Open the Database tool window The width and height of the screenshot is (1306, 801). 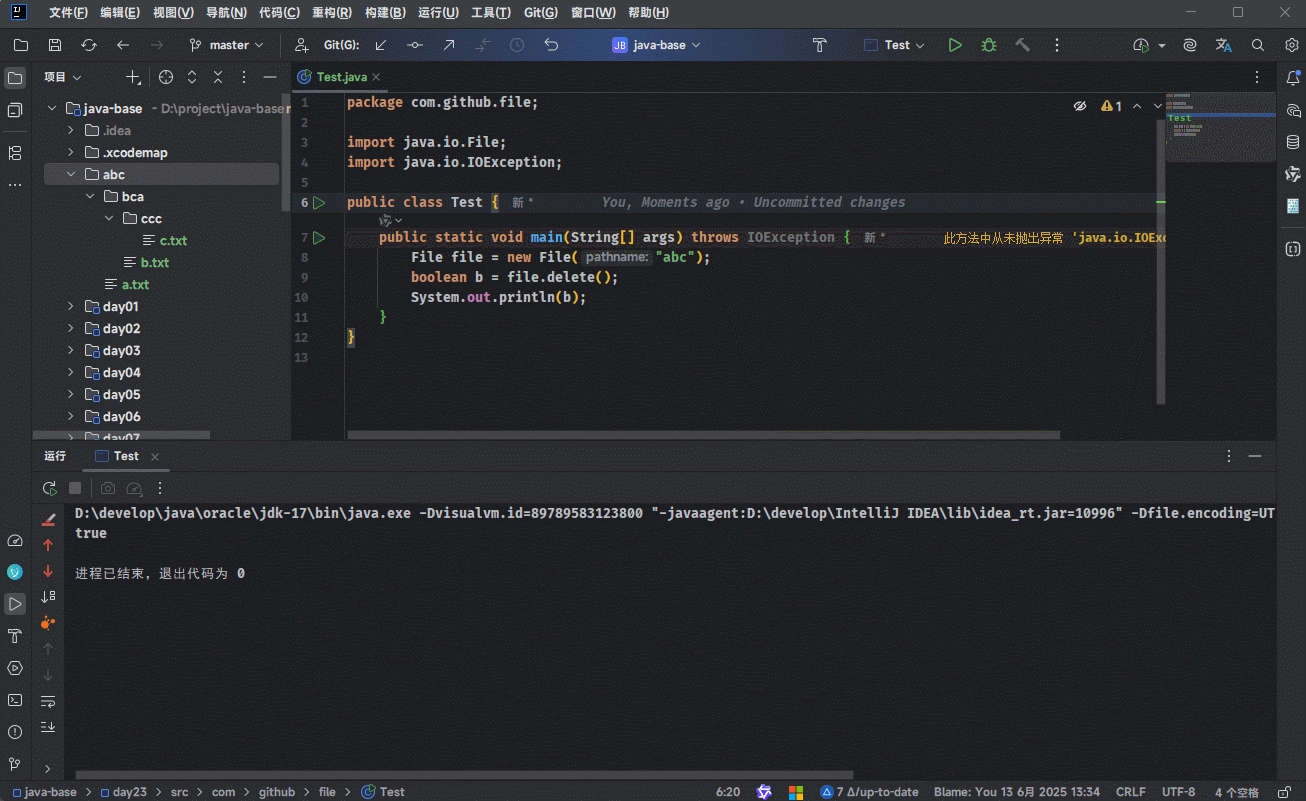[1292, 142]
